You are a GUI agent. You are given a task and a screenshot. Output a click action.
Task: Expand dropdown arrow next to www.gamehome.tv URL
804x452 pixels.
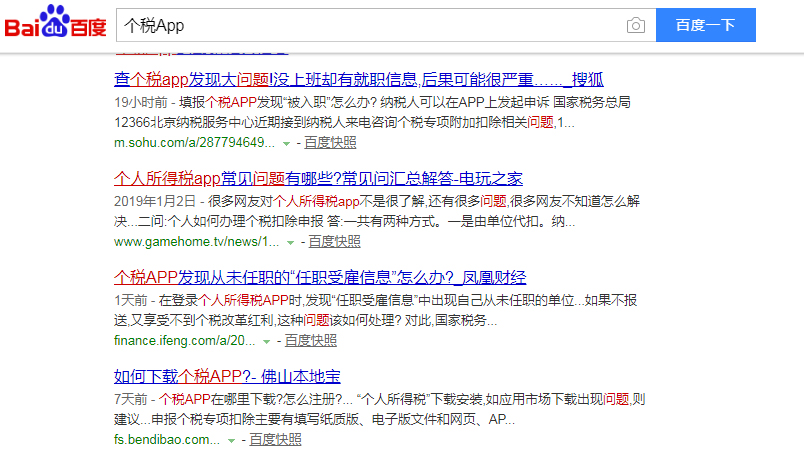point(290,242)
